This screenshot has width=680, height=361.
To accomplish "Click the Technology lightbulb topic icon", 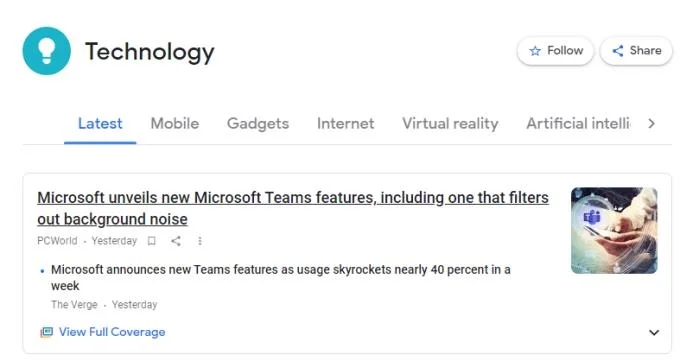I will point(46,51).
